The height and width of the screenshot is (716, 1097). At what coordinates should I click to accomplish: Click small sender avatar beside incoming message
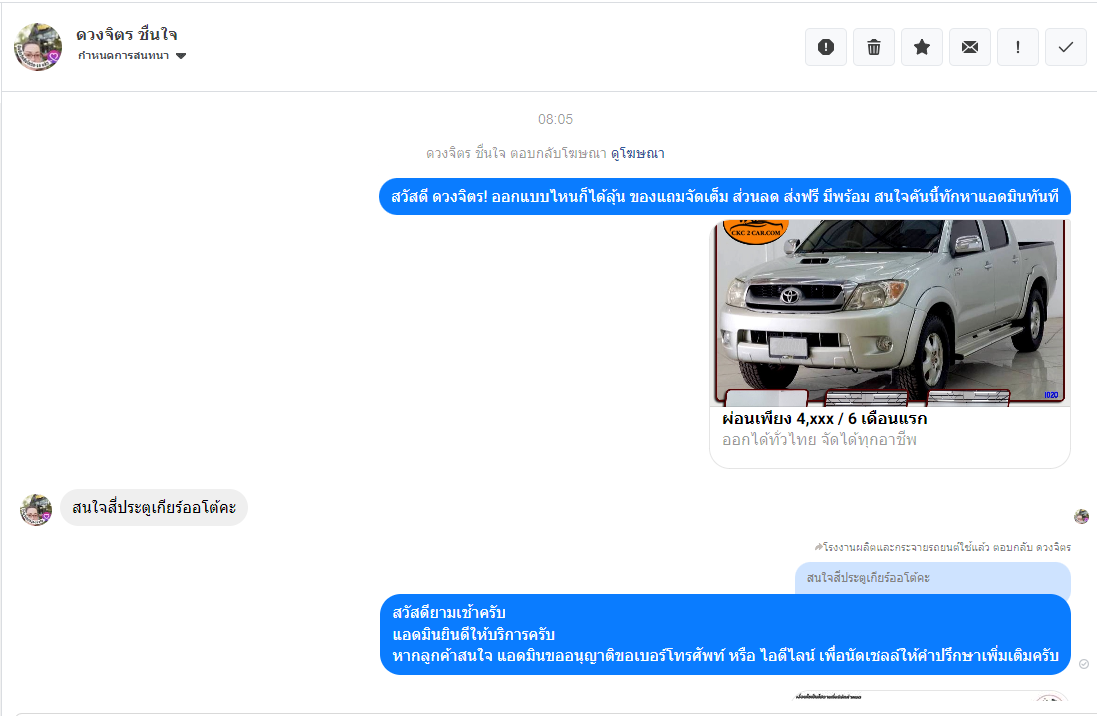[x=36, y=509]
